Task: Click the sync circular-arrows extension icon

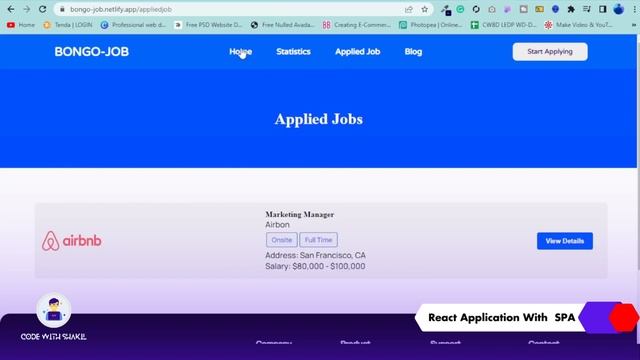Action: coord(476,9)
